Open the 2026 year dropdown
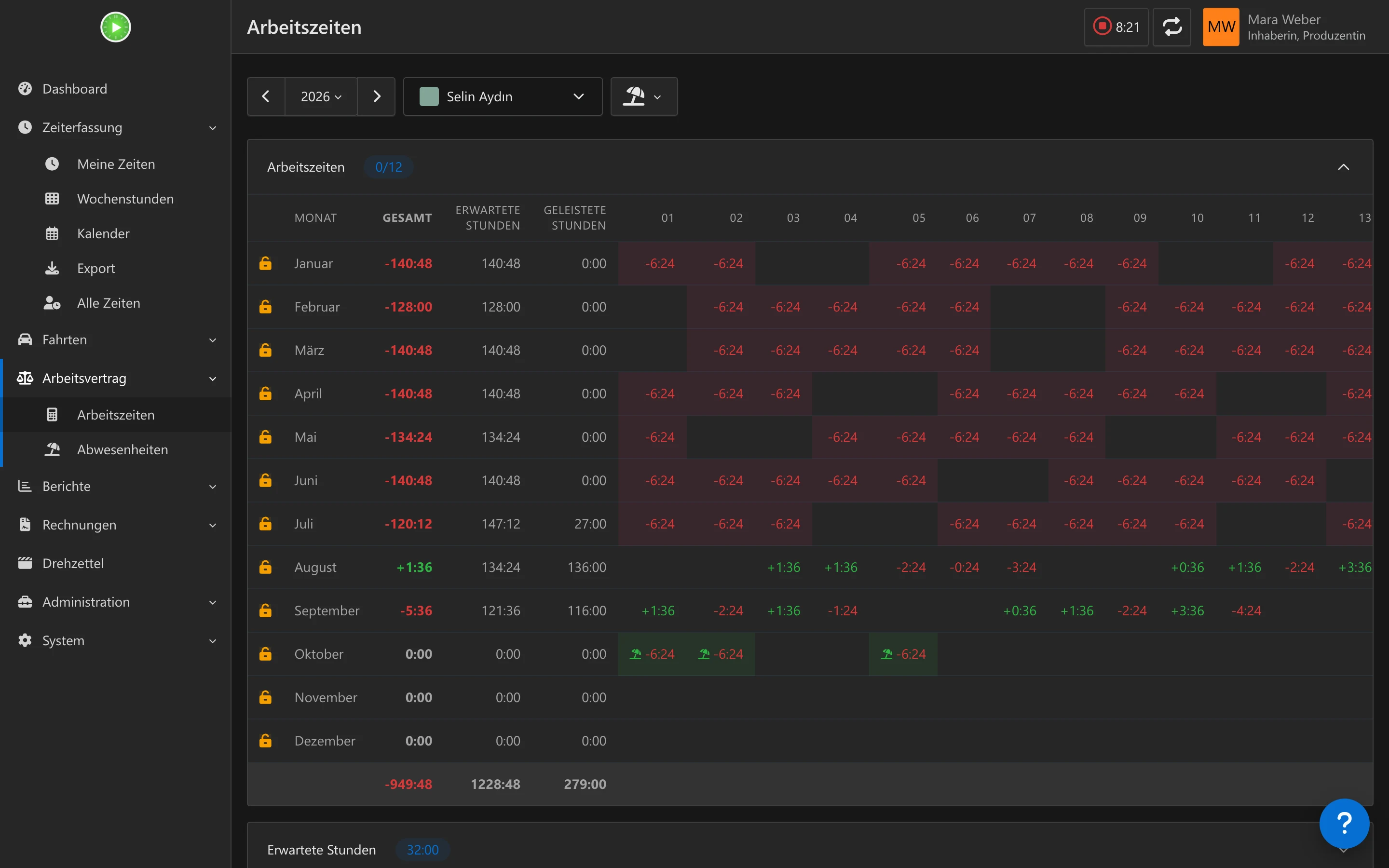1389x868 pixels. (x=321, y=96)
